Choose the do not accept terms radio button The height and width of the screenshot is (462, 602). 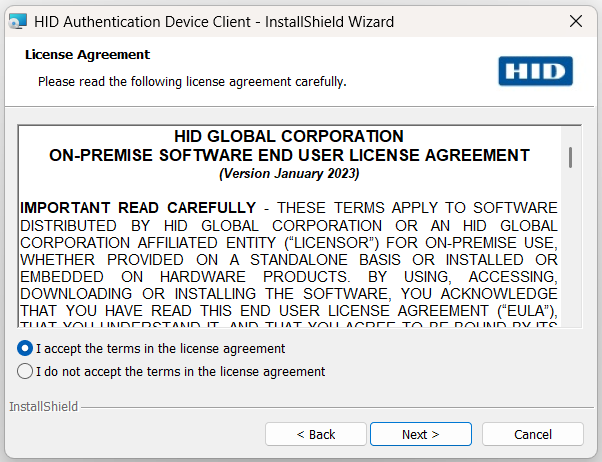click(x=25, y=371)
